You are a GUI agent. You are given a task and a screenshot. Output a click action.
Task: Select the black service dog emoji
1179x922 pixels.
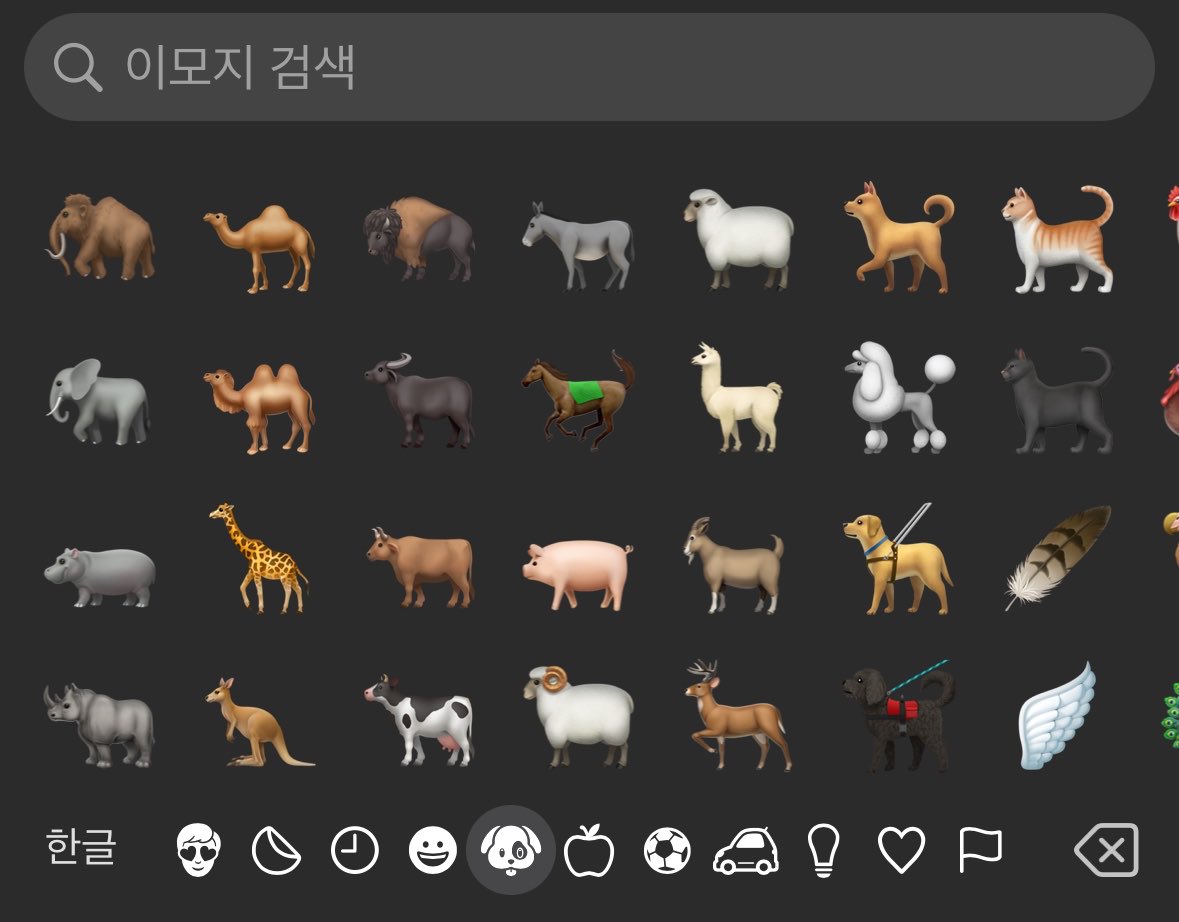pos(899,717)
